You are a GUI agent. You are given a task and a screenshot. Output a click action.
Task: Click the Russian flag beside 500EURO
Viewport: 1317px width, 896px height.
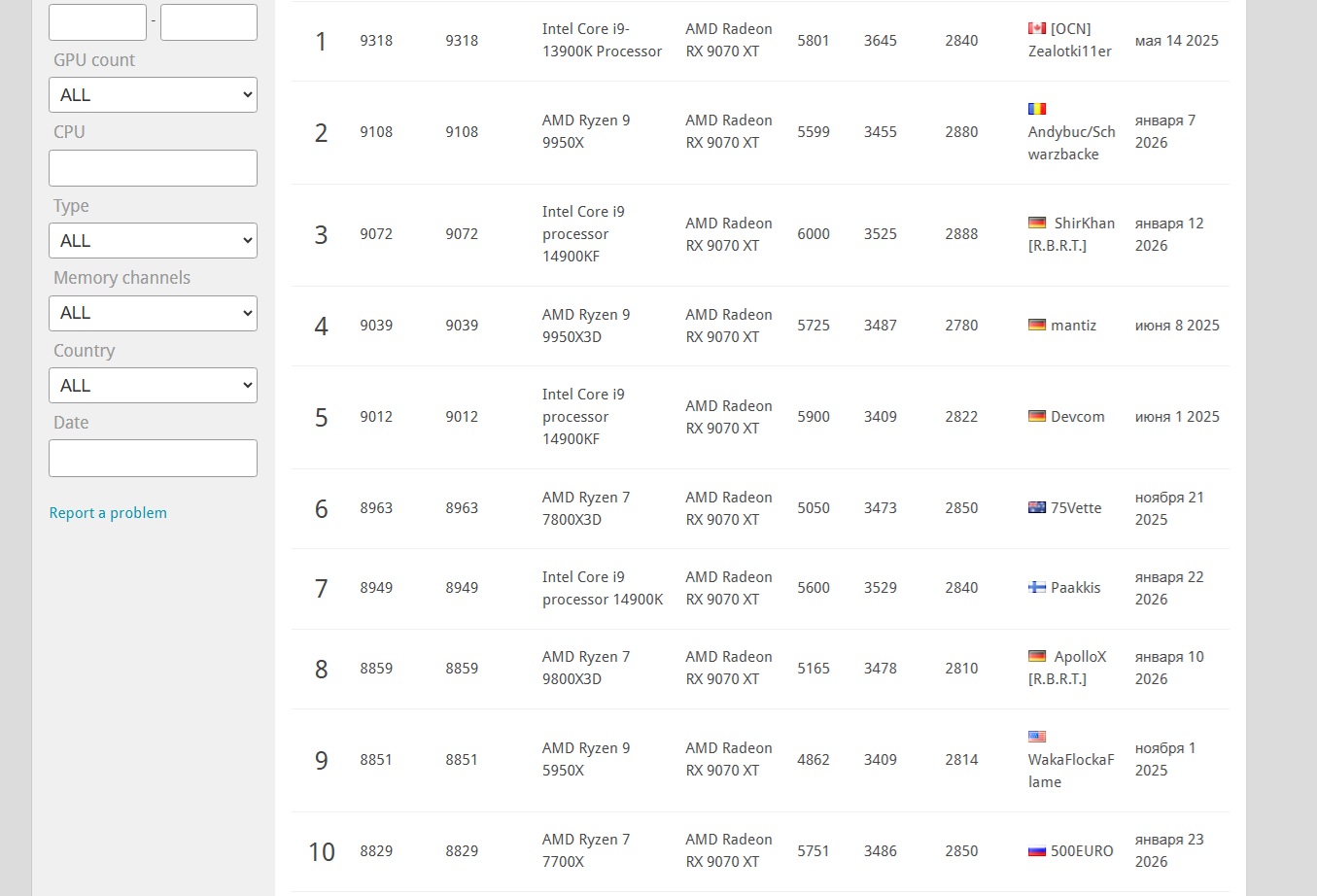[1037, 851]
